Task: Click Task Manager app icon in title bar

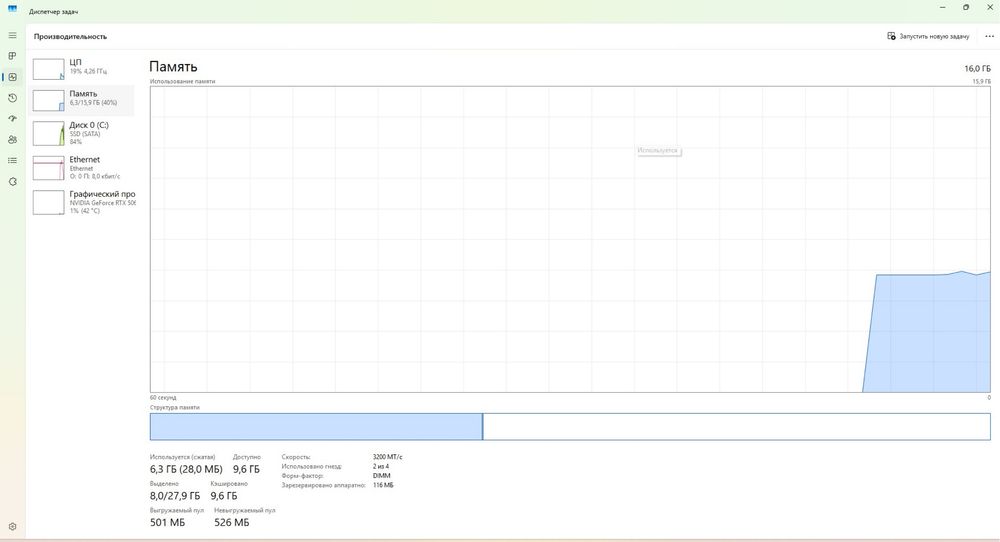Action: coord(12,8)
